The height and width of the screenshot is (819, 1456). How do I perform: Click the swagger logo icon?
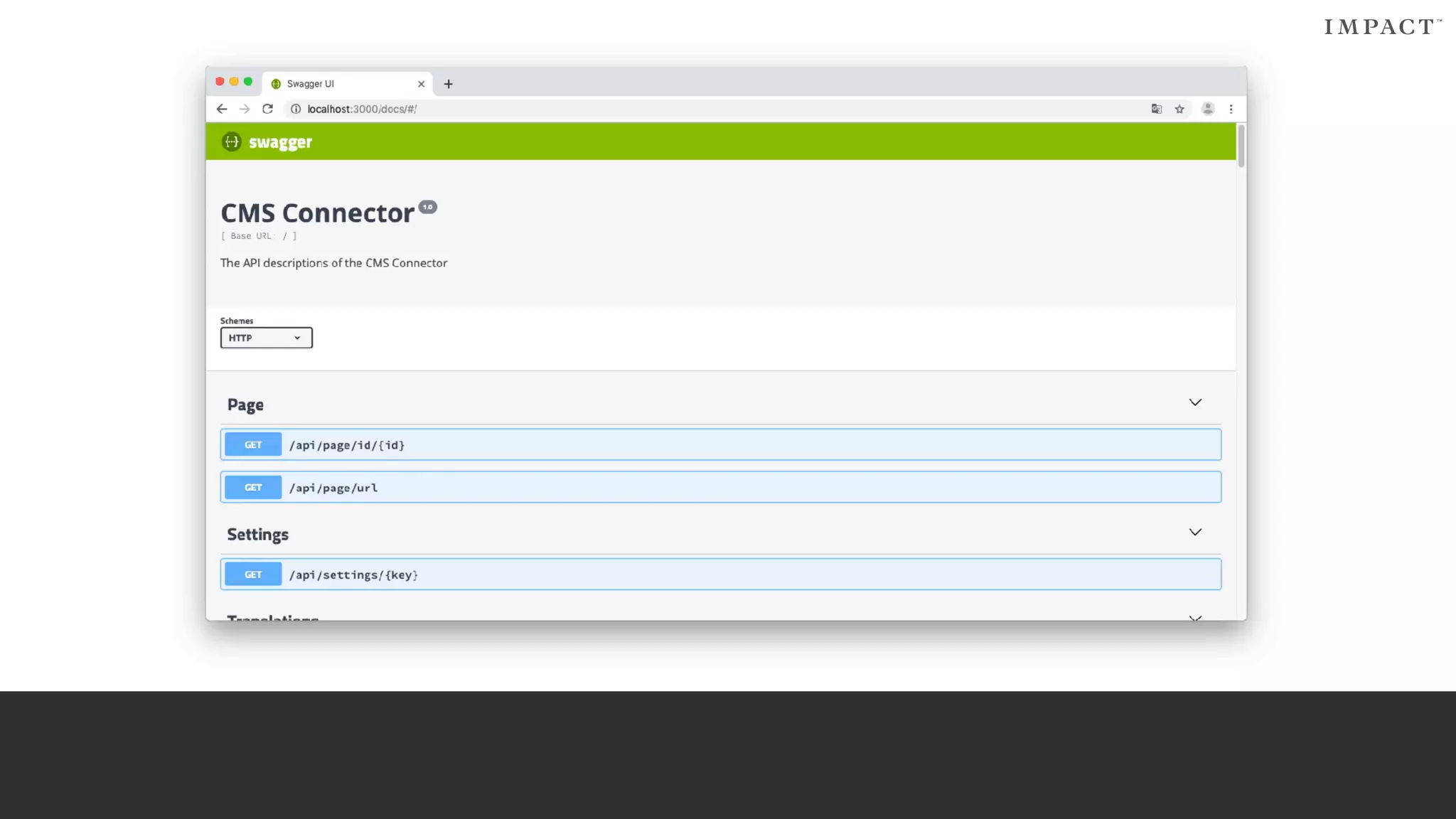click(x=232, y=141)
